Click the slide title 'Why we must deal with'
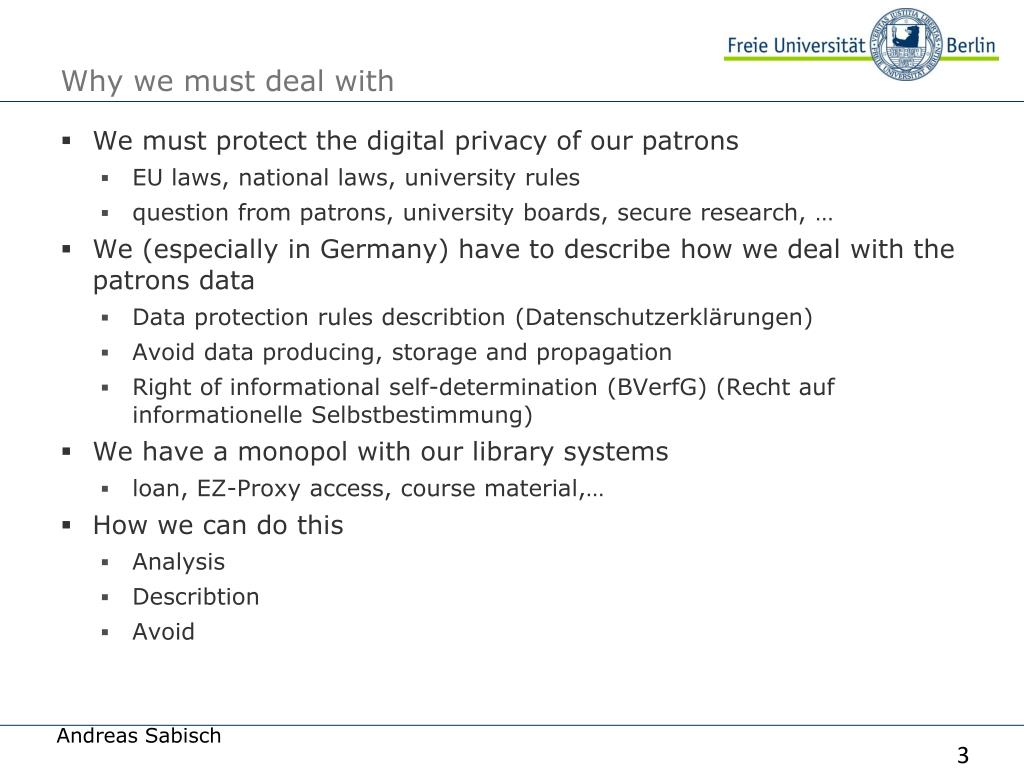Viewport: 1024px width, 768px height. coord(227,82)
